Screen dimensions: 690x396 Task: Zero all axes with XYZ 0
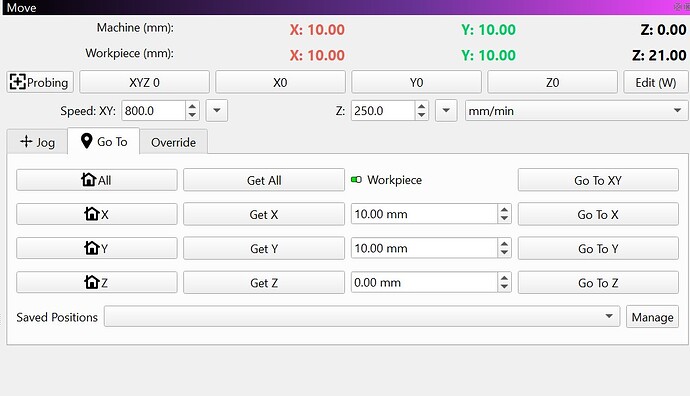(x=144, y=82)
